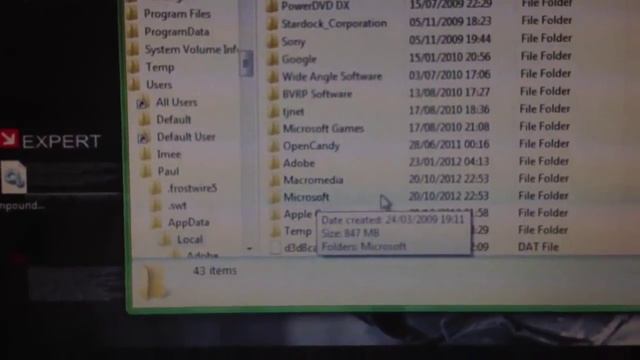The height and width of the screenshot is (360, 640).
Task: Select the Default folder under Users
Action: click(x=173, y=120)
